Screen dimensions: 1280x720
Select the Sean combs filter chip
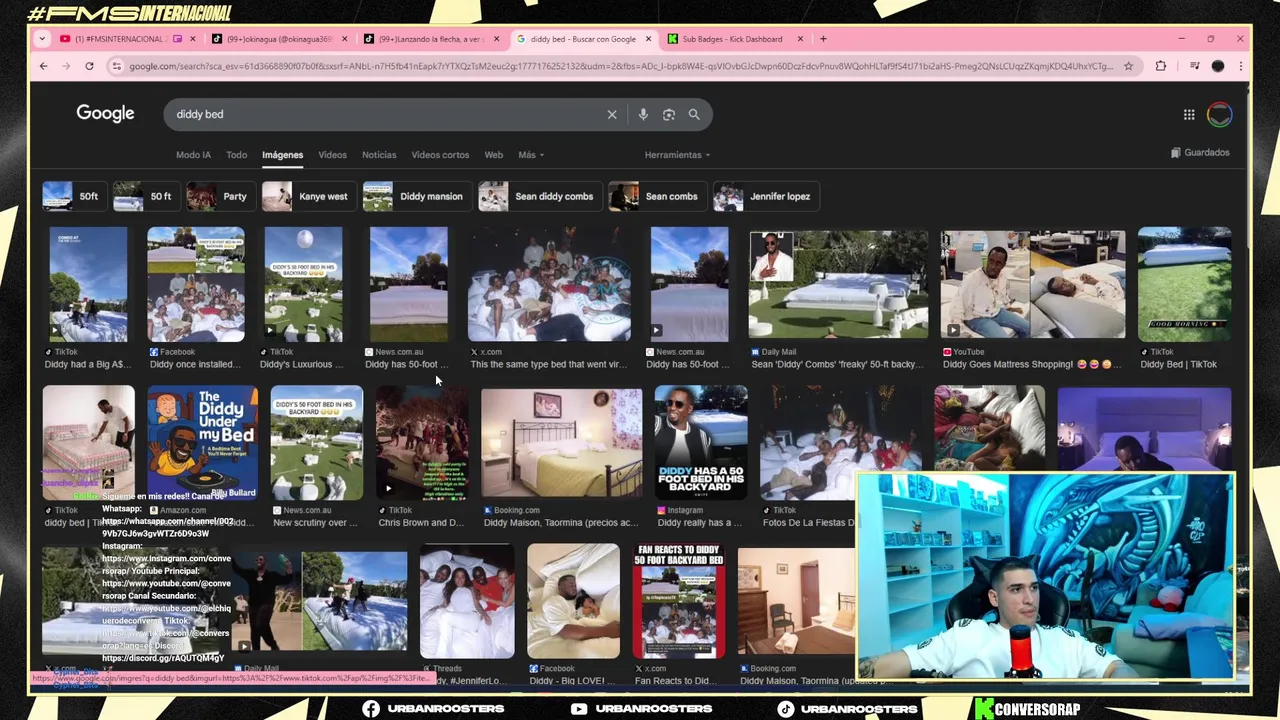[657, 196]
